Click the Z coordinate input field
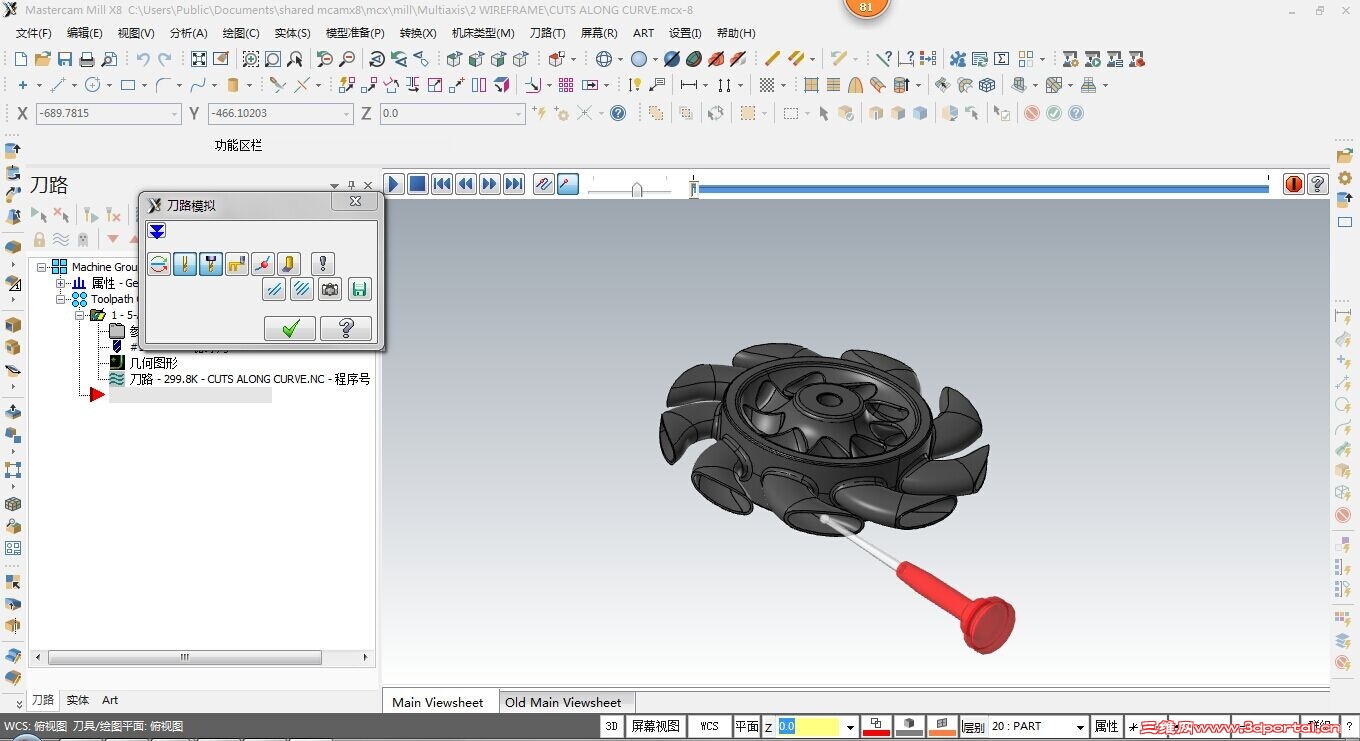1360x741 pixels. 452,114
